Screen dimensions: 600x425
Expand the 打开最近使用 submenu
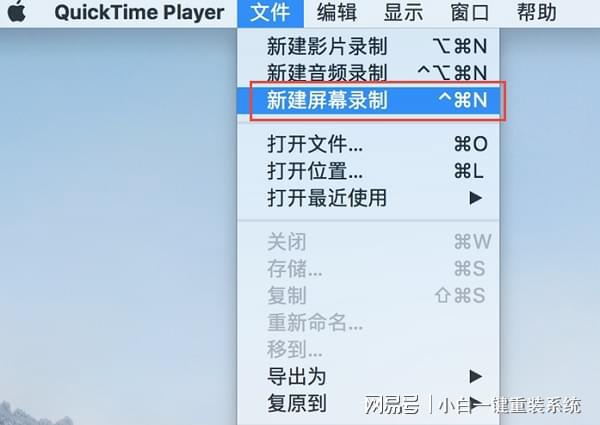coord(368,198)
